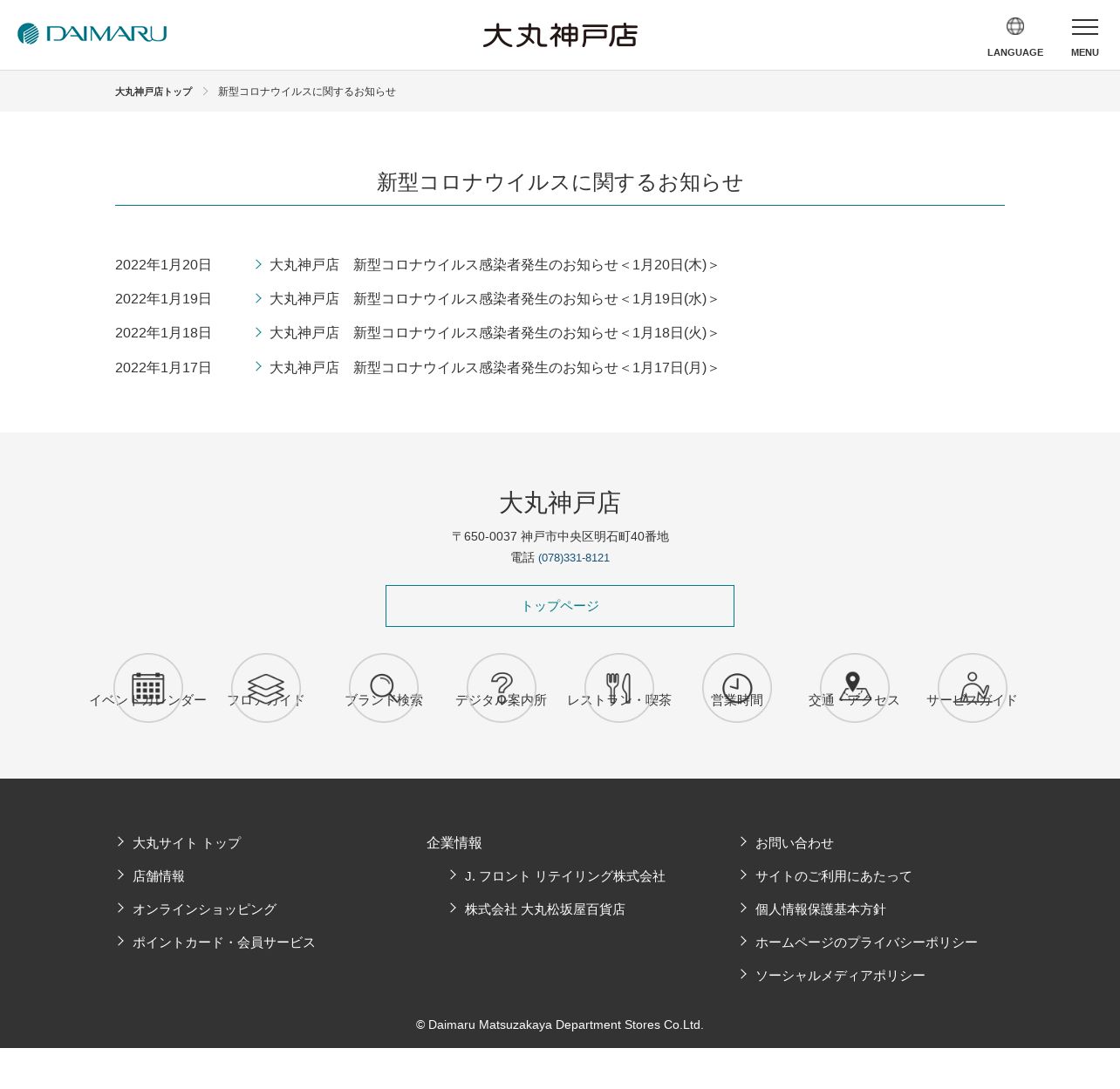Image resolution: width=1120 pixels, height=1089 pixels.
Task: Click the footer 大丸神戸店 heading
Action: pos(560,503)
